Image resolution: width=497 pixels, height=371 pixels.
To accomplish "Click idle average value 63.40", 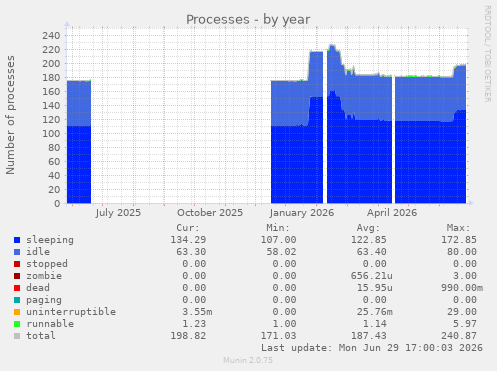I will (x=372, y=252).
